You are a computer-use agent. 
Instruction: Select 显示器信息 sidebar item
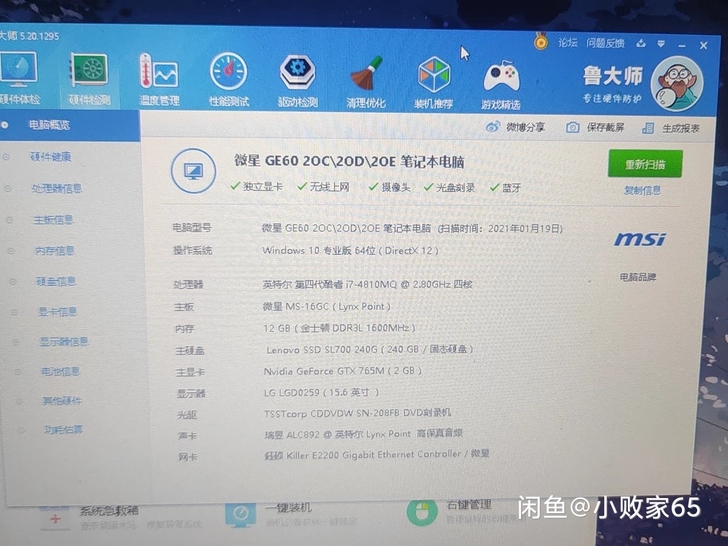[x=64, y=342]
